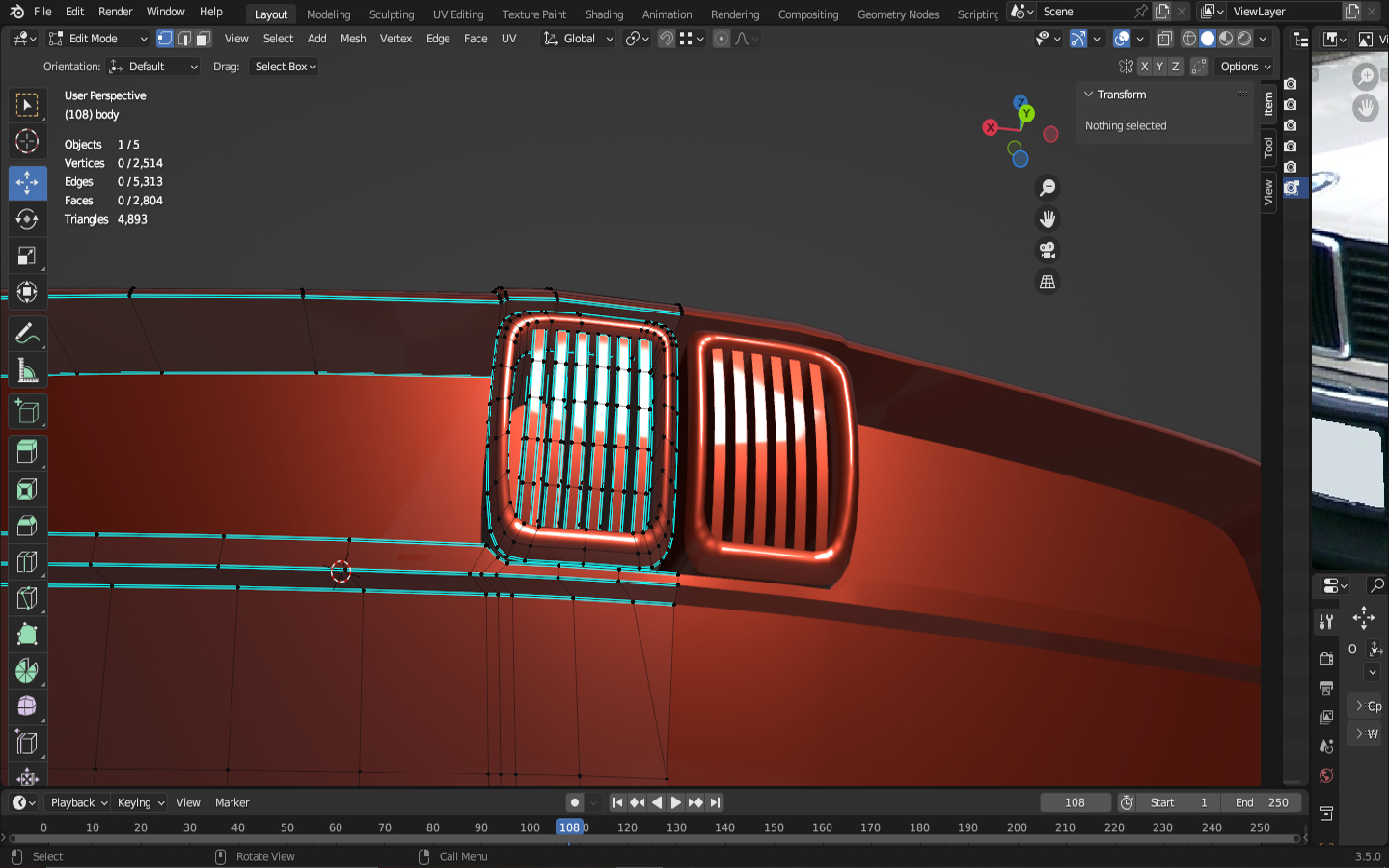The width and height of the screenshot is (1389, 868).
Task: Switch to the UV Editing workspace tab
Action: coord(458,14)
